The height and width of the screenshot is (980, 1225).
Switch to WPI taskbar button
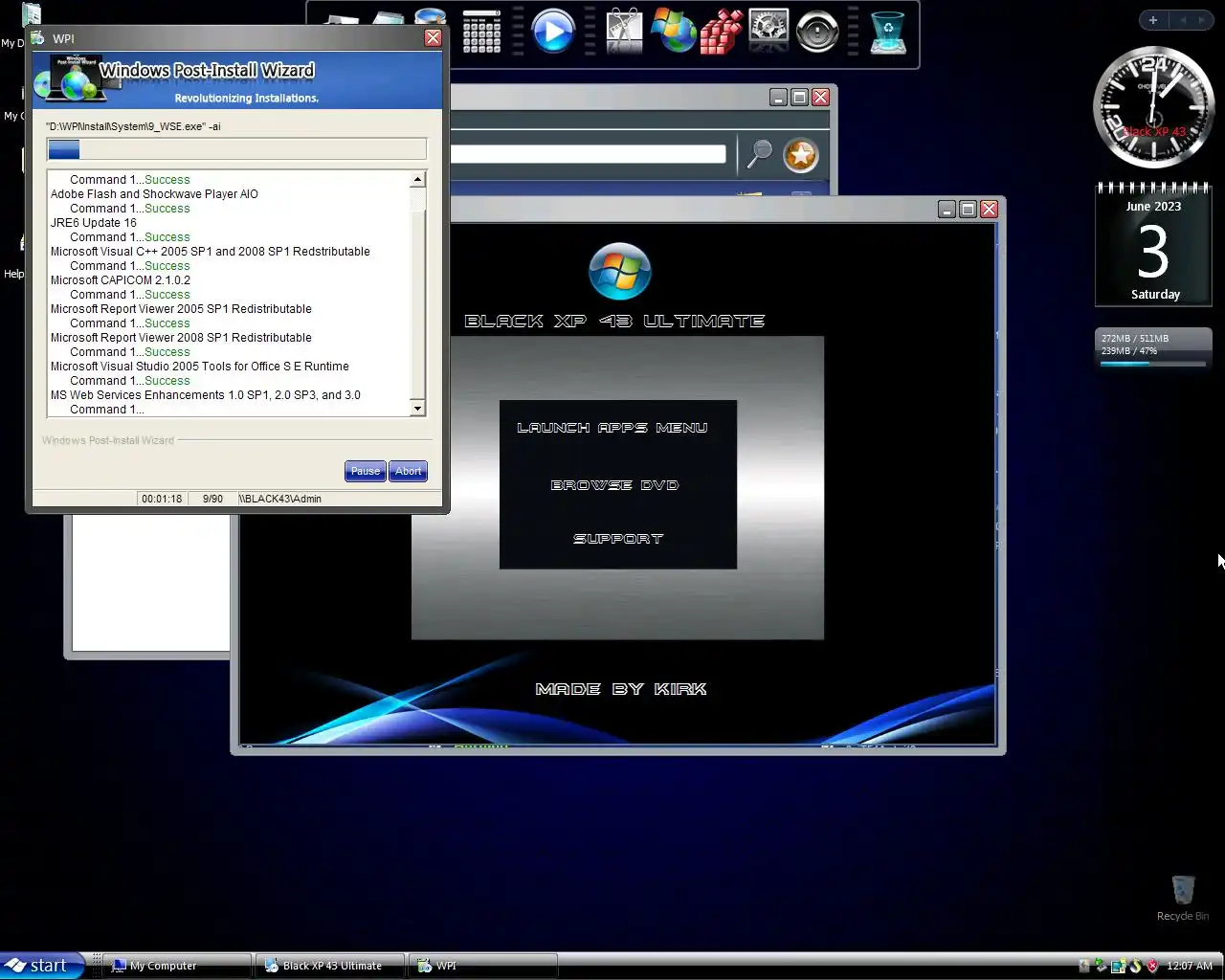482,966
